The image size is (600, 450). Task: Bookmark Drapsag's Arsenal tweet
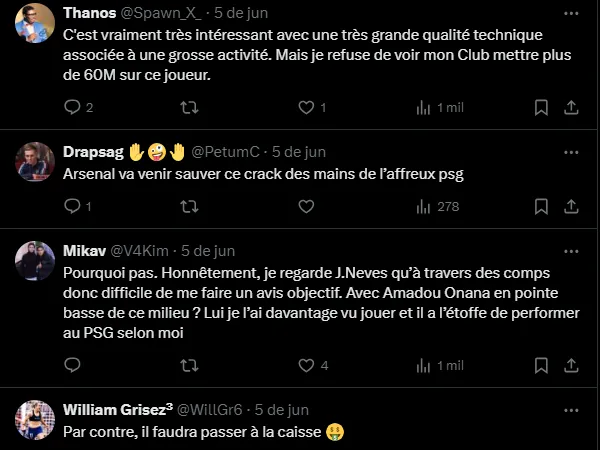(541, 207)
